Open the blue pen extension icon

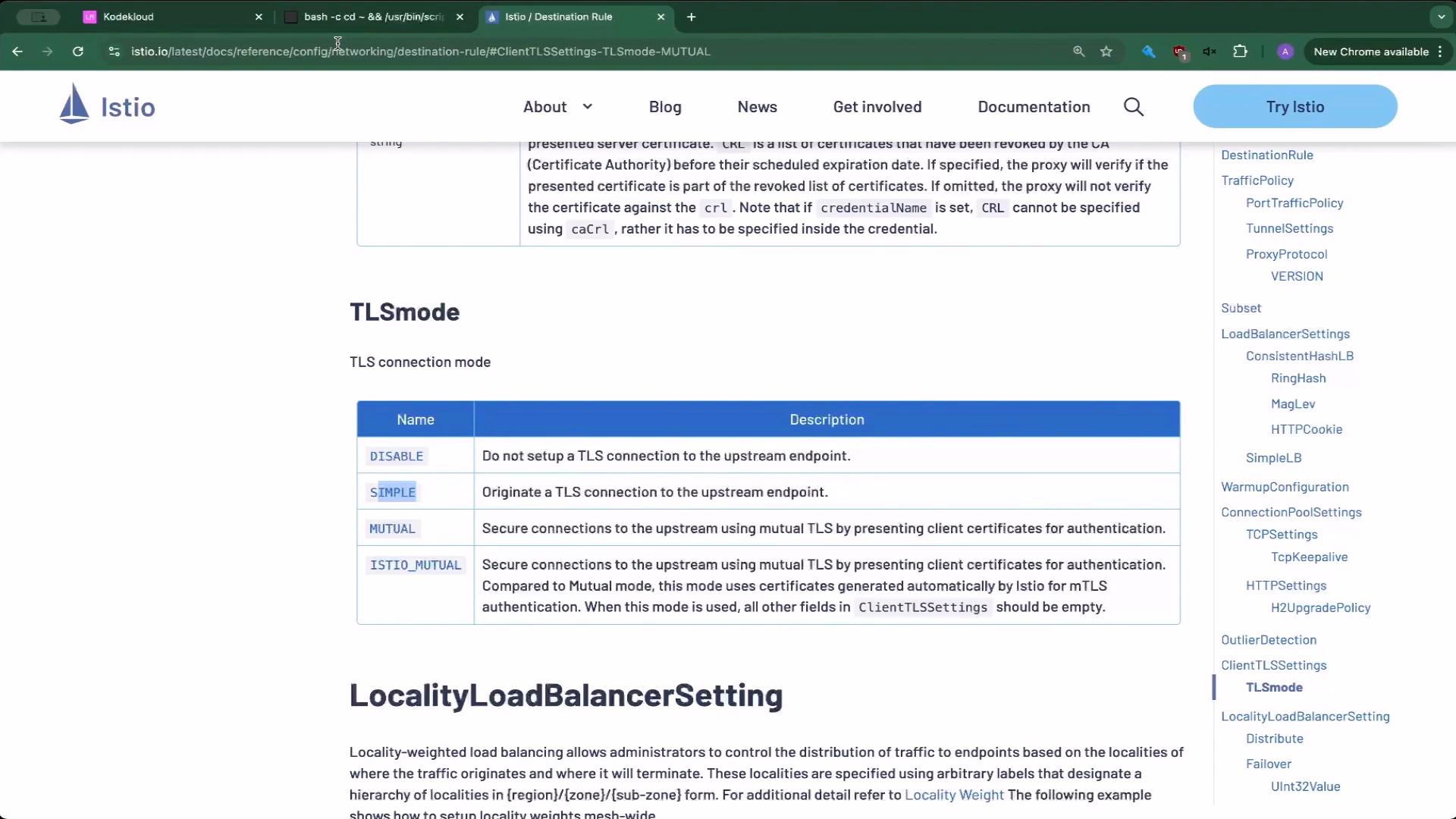[x=1149, y=52]
